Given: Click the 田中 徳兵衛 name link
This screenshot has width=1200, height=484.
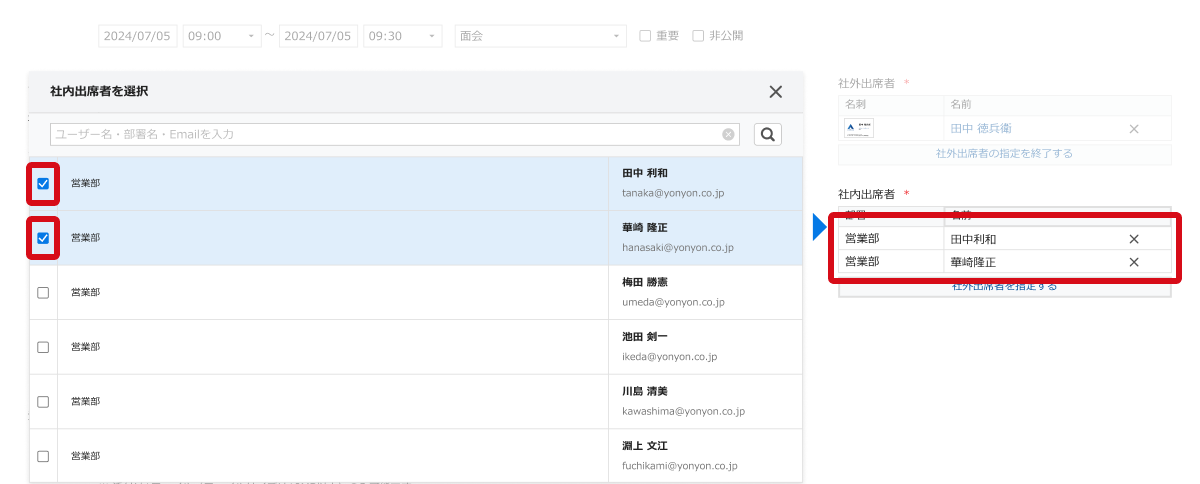Looking at the screenshot, I should coord(980,129).
